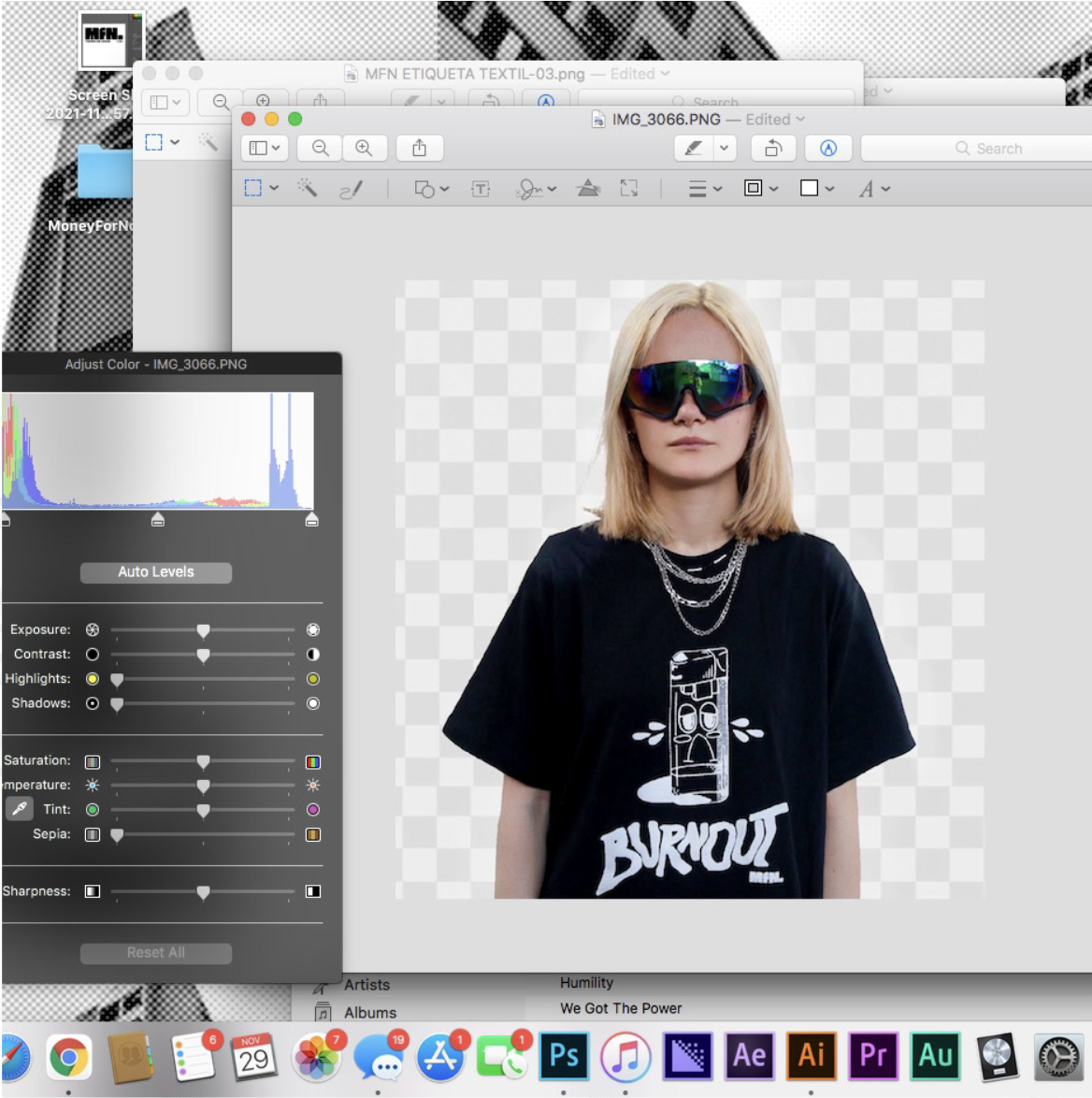Zoom out with the minus magnifier
The image size is (1092, 1098).
[x=320, y=148]
